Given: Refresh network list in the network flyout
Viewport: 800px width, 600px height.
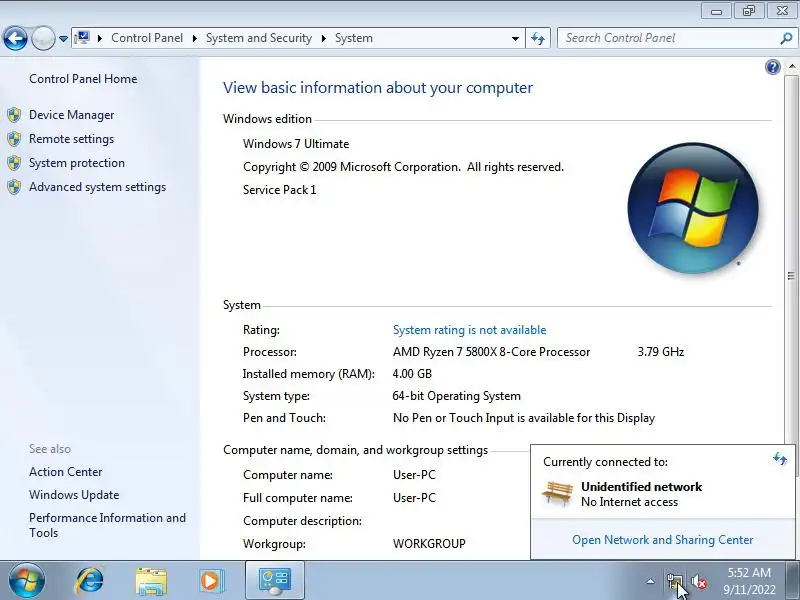Looking at the screenshot, I should (780, 458).
